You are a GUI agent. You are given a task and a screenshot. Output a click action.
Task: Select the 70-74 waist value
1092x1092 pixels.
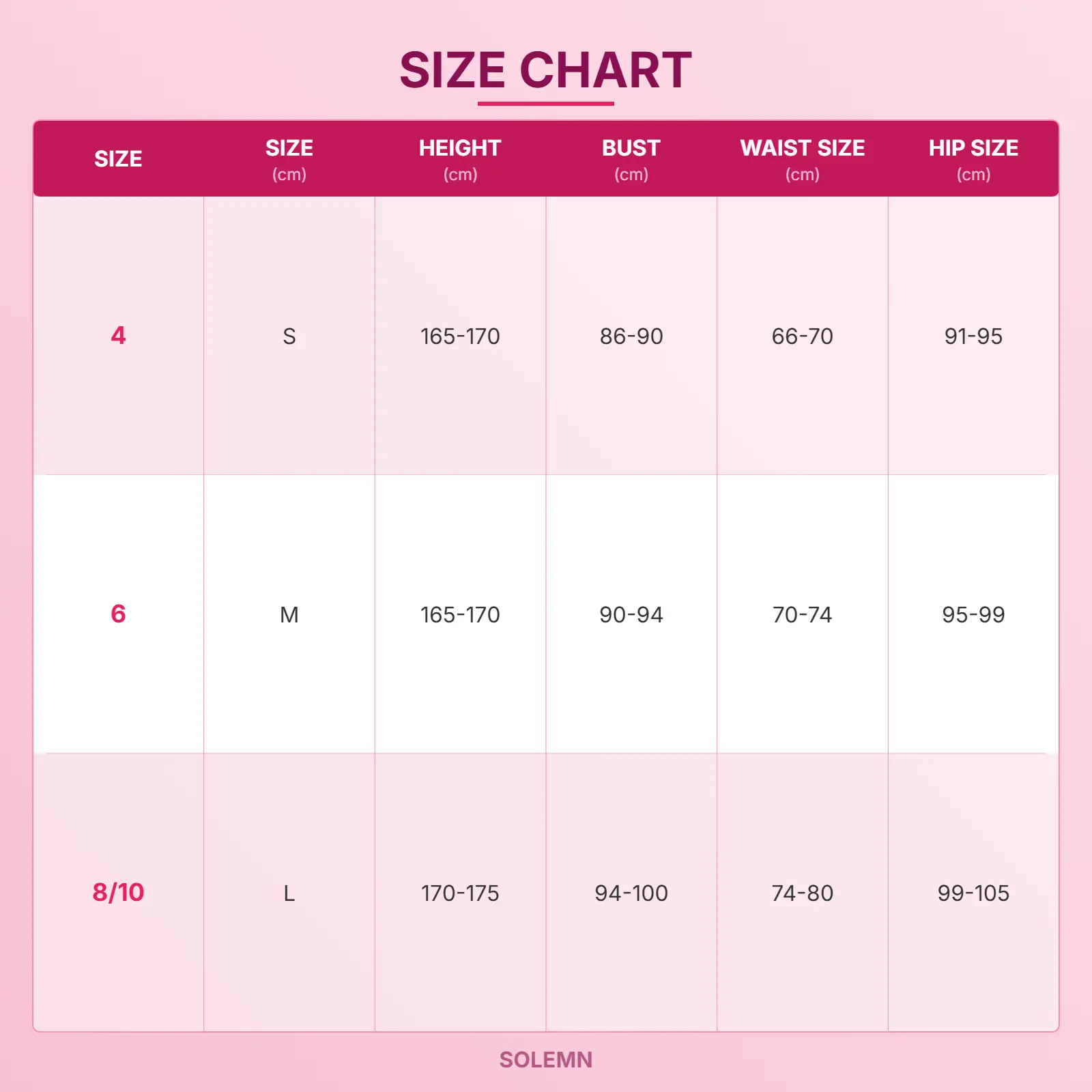coord(802,614)
